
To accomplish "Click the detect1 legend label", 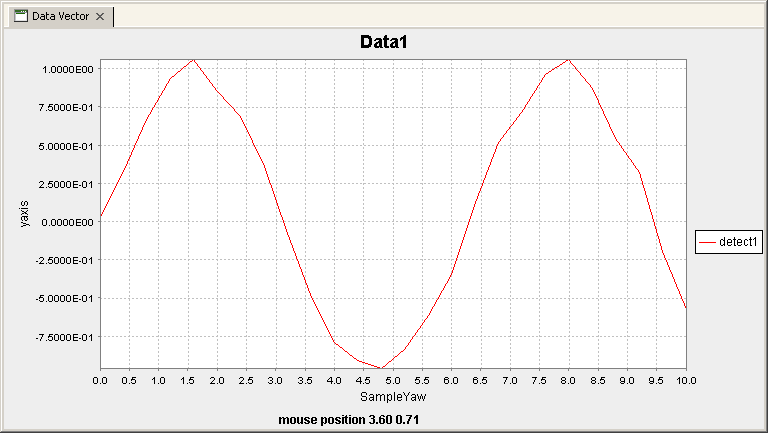I will click(x=740, y=241).
